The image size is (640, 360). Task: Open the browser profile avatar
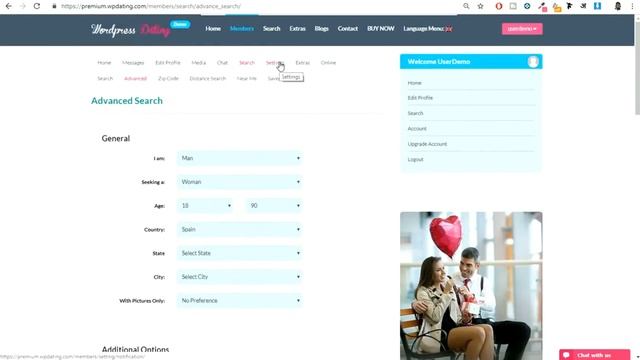tap(618, 6)
